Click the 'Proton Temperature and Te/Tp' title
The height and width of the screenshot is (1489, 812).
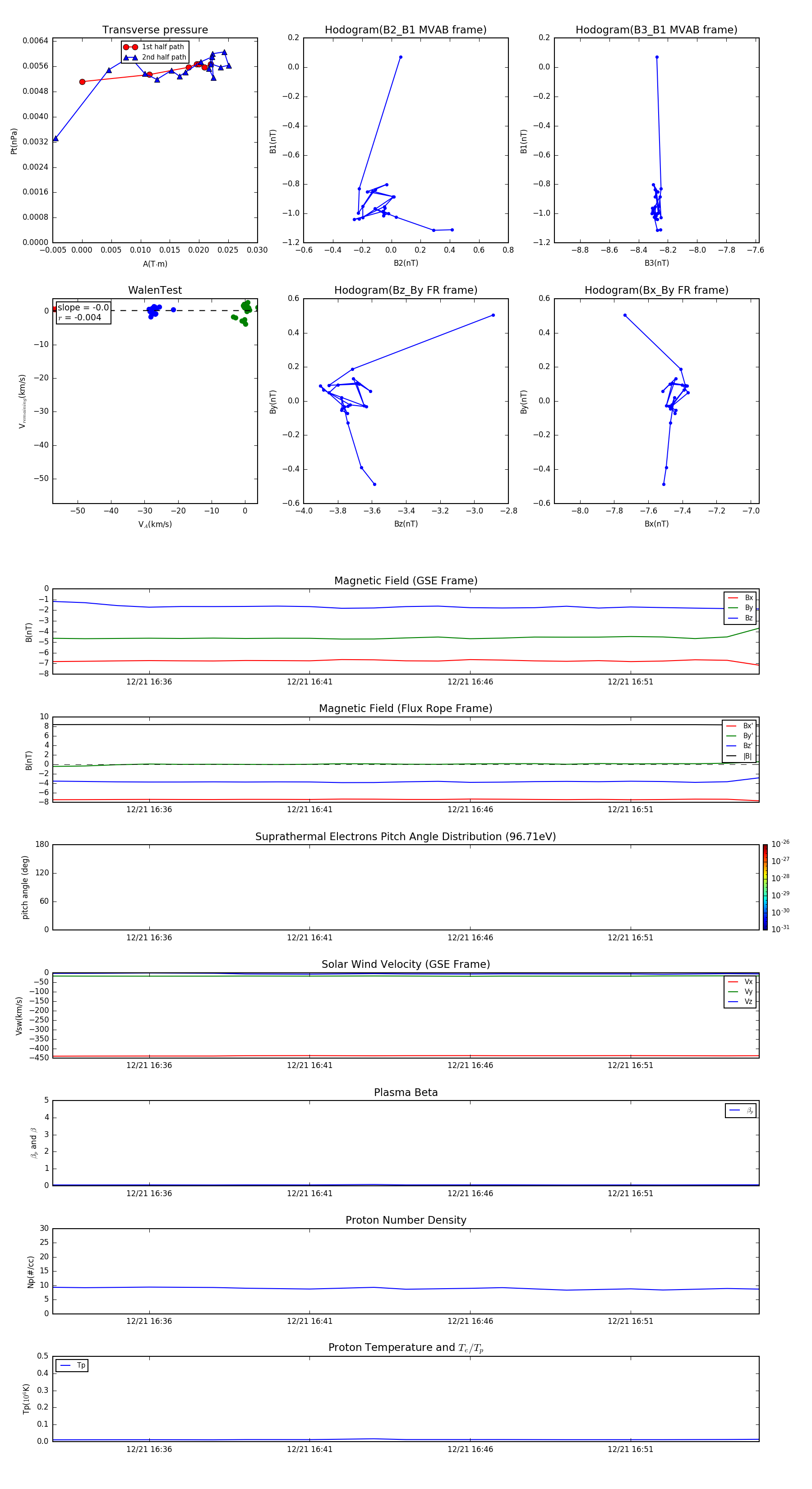tap(406, 1348)
